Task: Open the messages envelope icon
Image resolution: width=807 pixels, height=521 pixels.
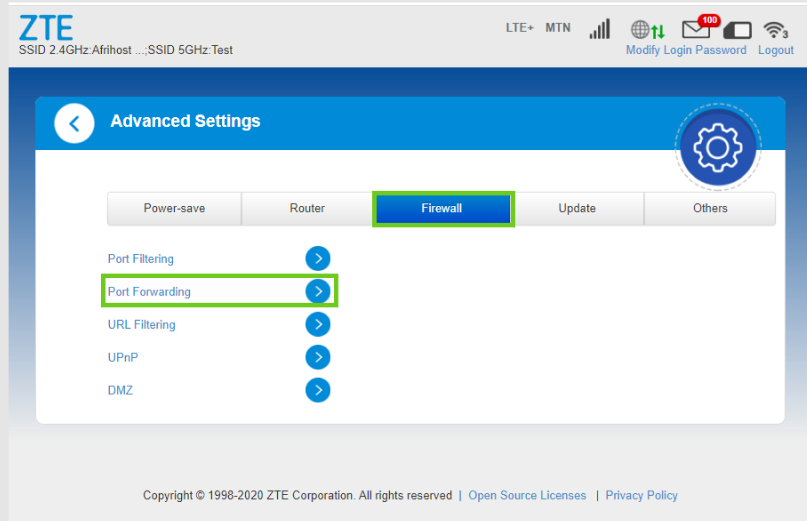Action: click(x=697, y=29)
